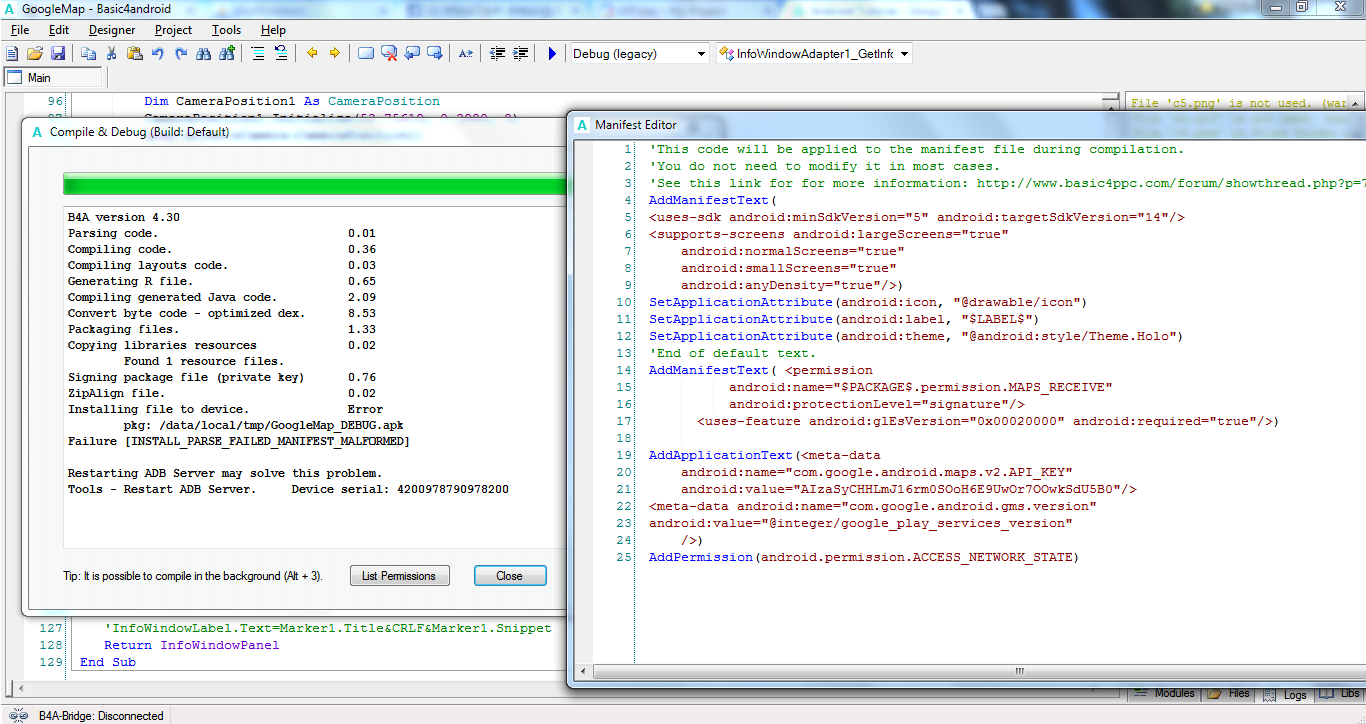Click the Save icon in the toolbar
The height and width of the screenshot is (724, 1366).
click(58, 54)
